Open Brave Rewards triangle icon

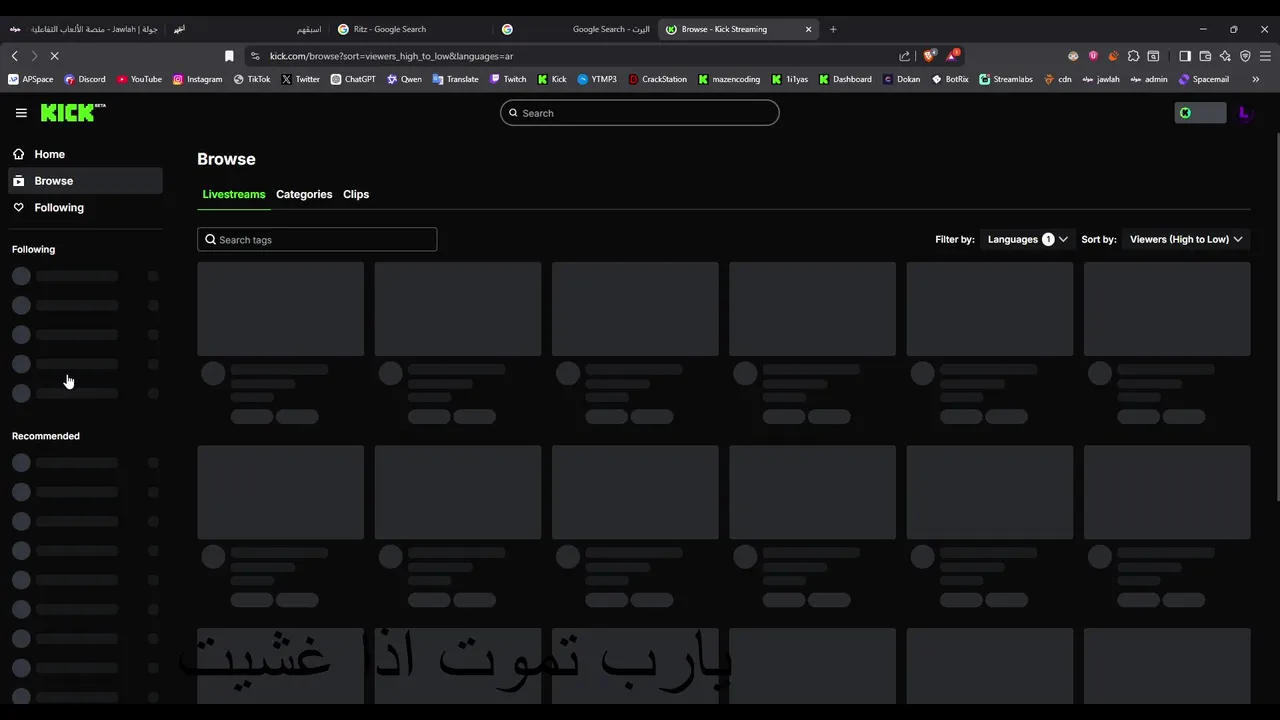pos(953,56)
